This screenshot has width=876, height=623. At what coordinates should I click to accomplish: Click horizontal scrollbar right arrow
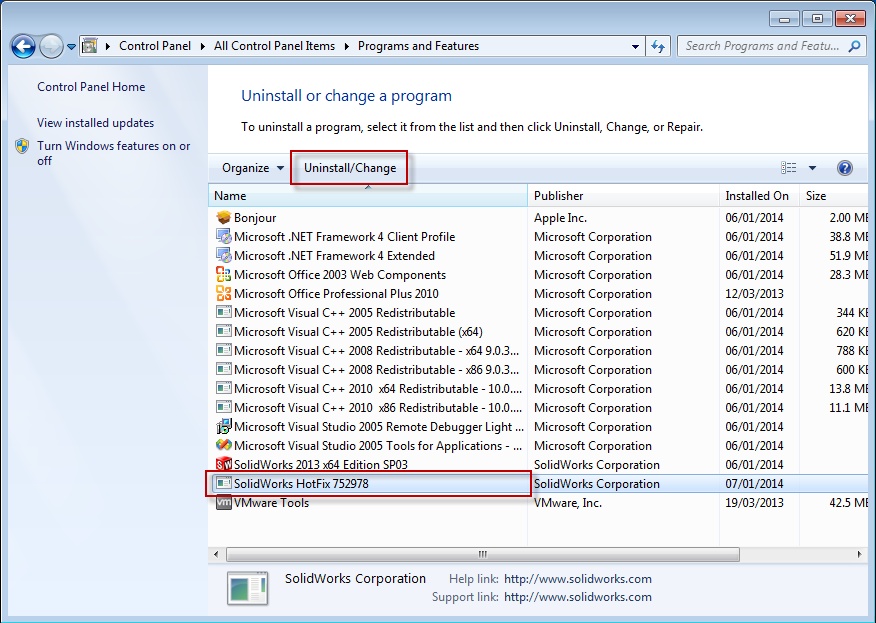[x=859, y=554]
